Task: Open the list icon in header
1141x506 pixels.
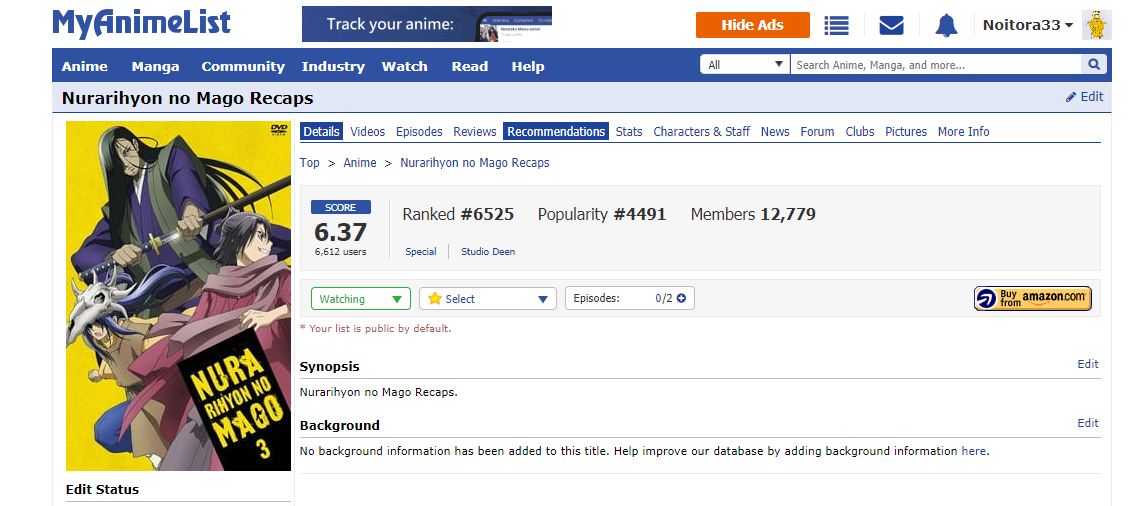Action: [x=836, y=26]
